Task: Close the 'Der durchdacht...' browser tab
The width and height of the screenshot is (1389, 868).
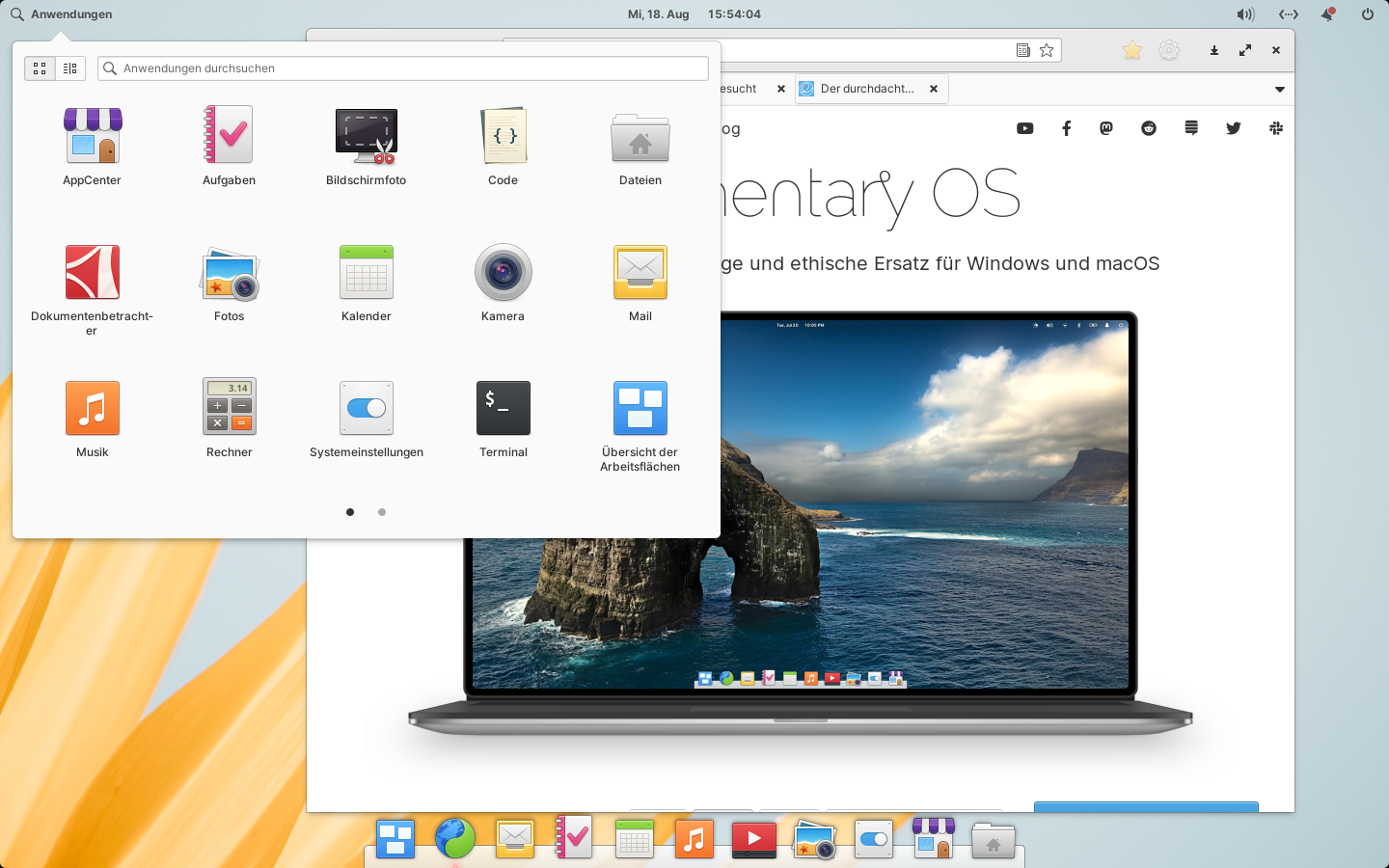Action: pos(934,89)
